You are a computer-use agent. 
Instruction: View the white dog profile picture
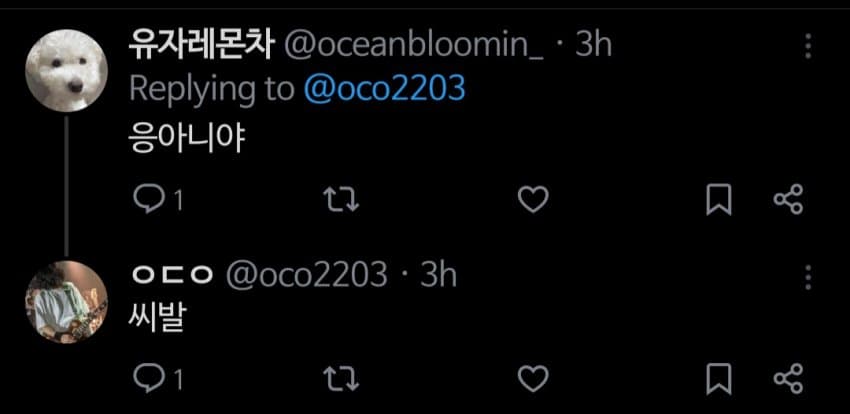pyautogui.click(x=66, y=69)
